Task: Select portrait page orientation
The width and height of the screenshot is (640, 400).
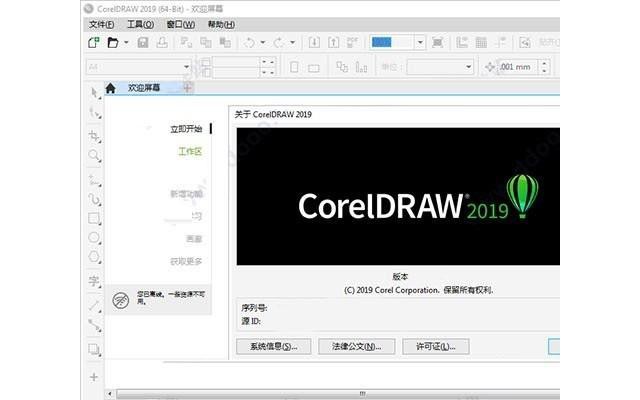Action: 294,67
